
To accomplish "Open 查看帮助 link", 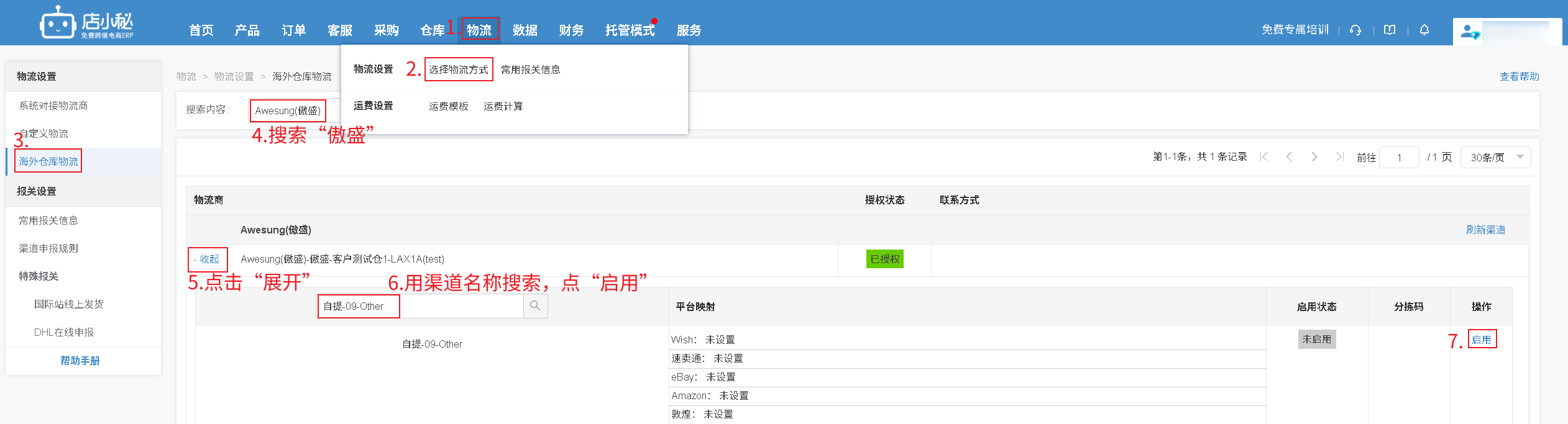I will [x=1519, y=76].
